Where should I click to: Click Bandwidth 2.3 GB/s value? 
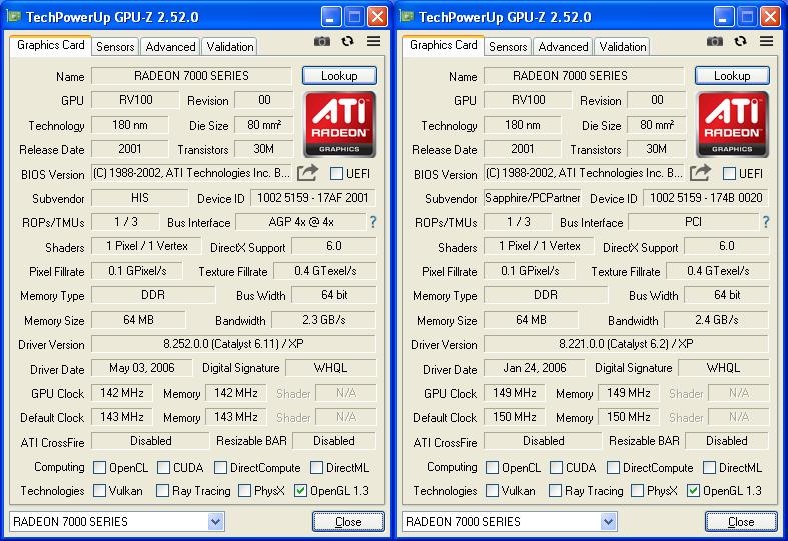324,320
